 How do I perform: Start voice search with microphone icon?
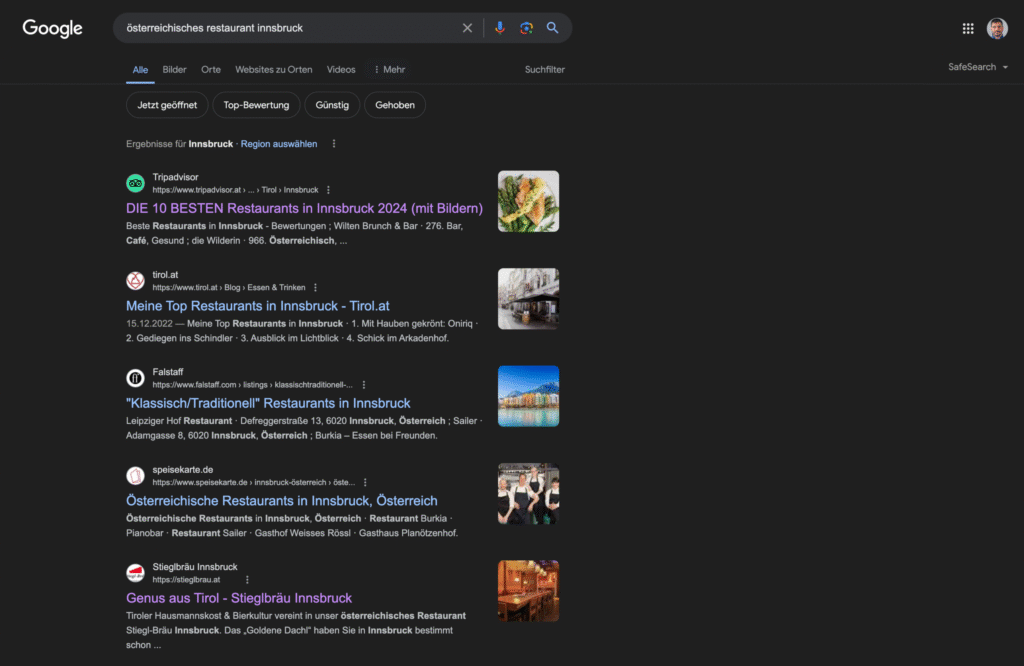click(500, 28)
